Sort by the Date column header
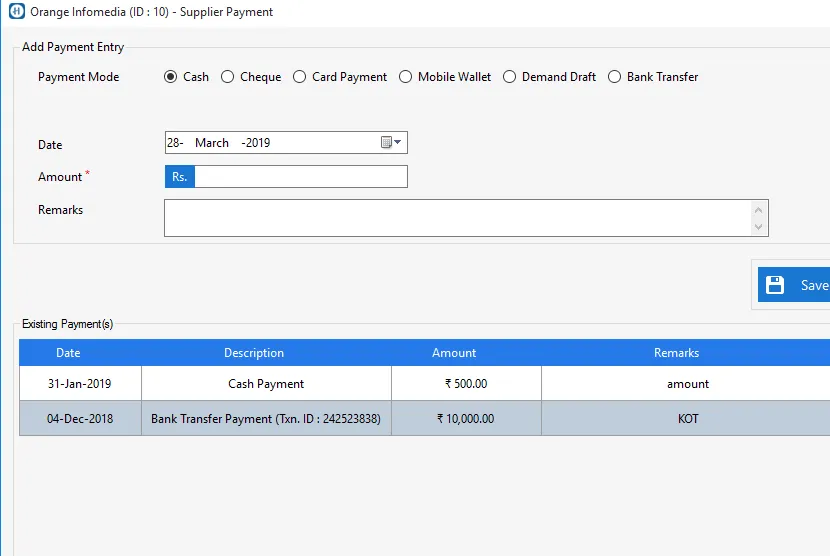This screenshot has width=830, height=556. pyautogui.click(x=68, y=353)
